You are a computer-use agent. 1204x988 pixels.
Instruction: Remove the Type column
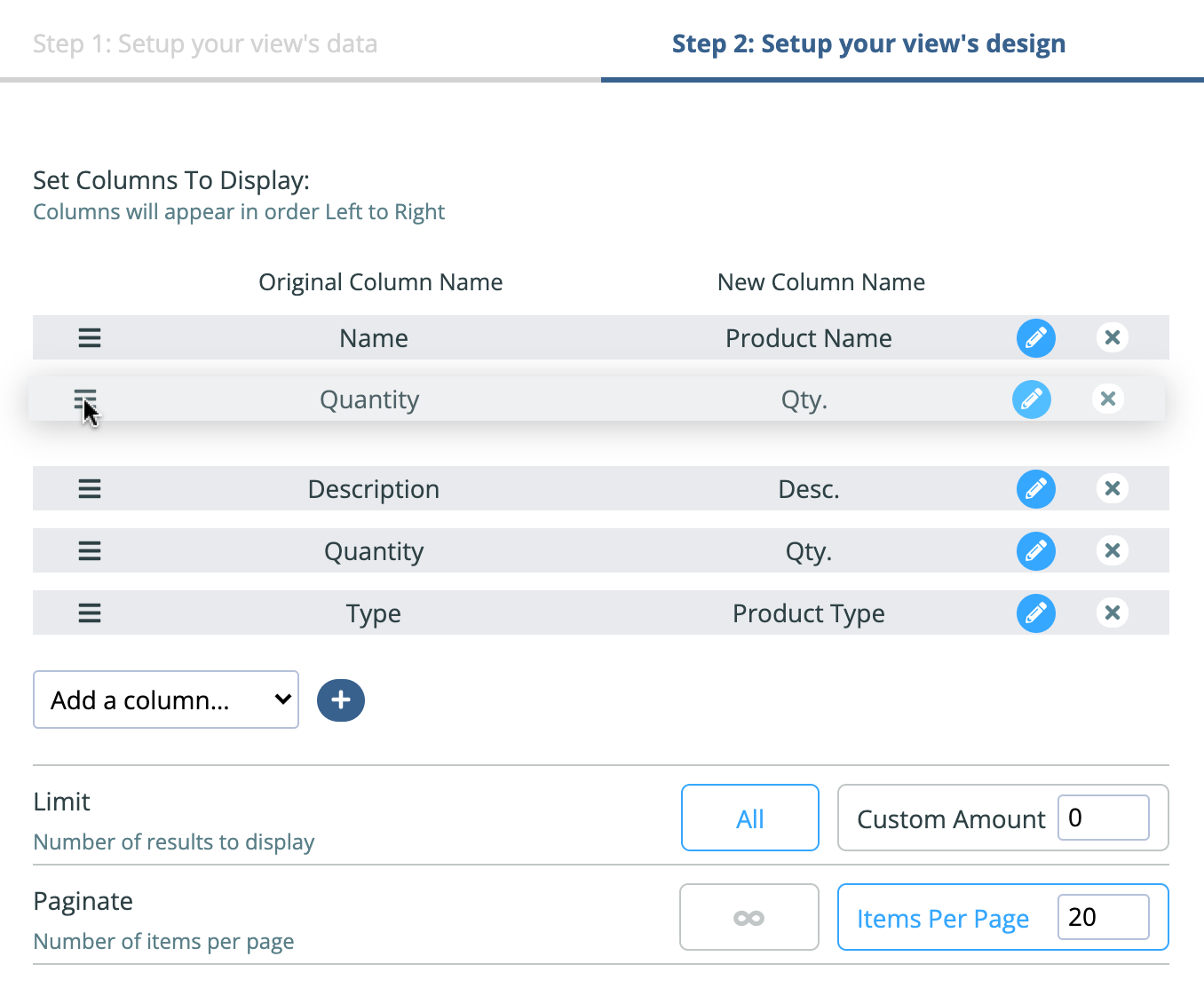tap(1113, 613)
